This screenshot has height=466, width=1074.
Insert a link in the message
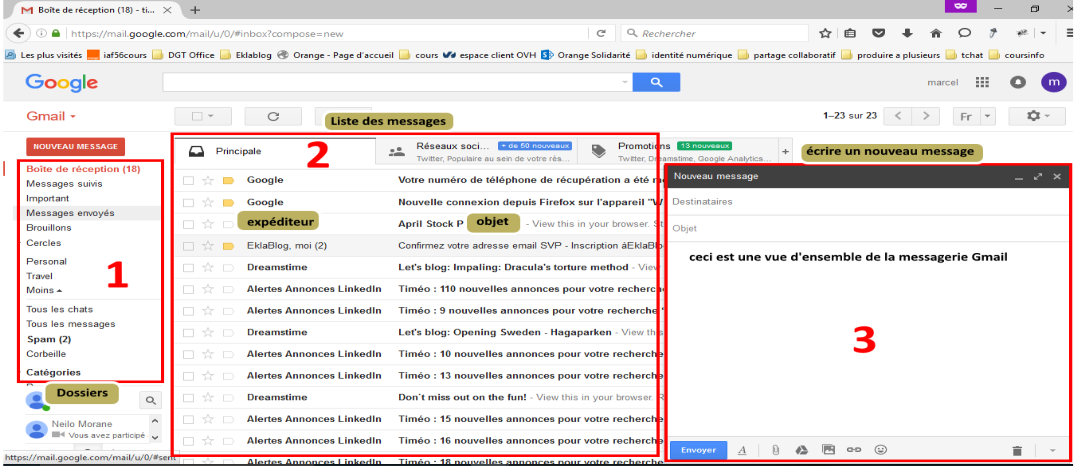pos(854,450)
